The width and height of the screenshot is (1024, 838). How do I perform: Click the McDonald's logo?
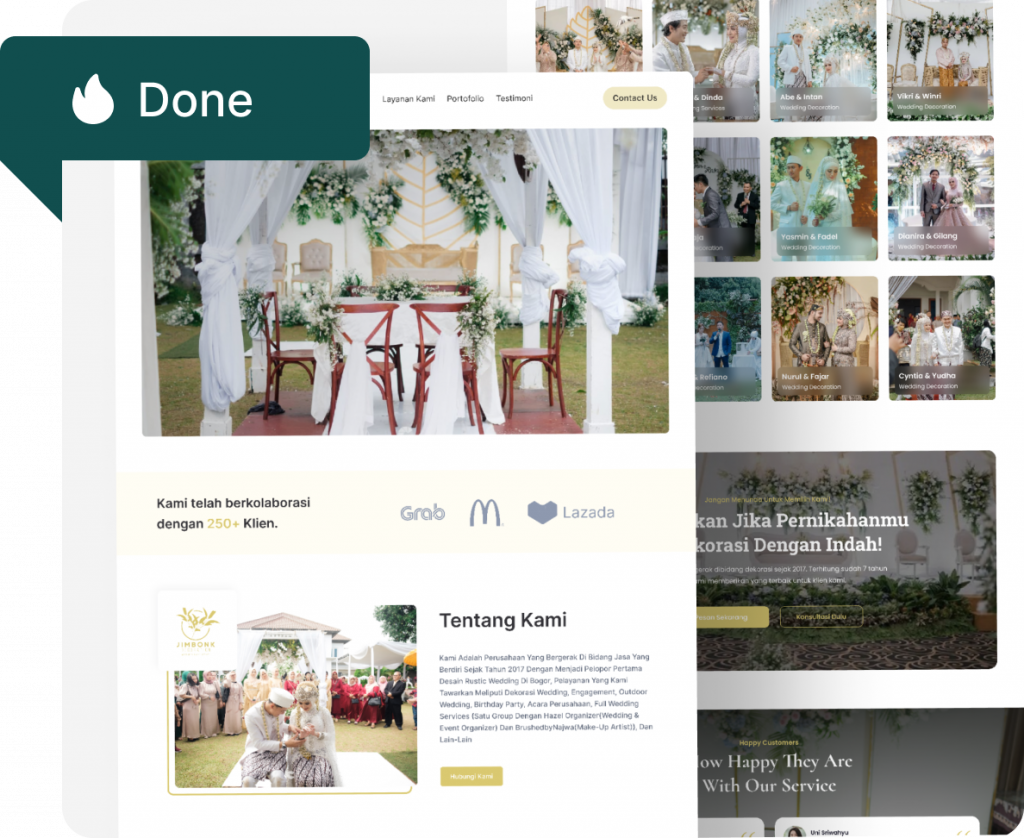tap(486, 512)
